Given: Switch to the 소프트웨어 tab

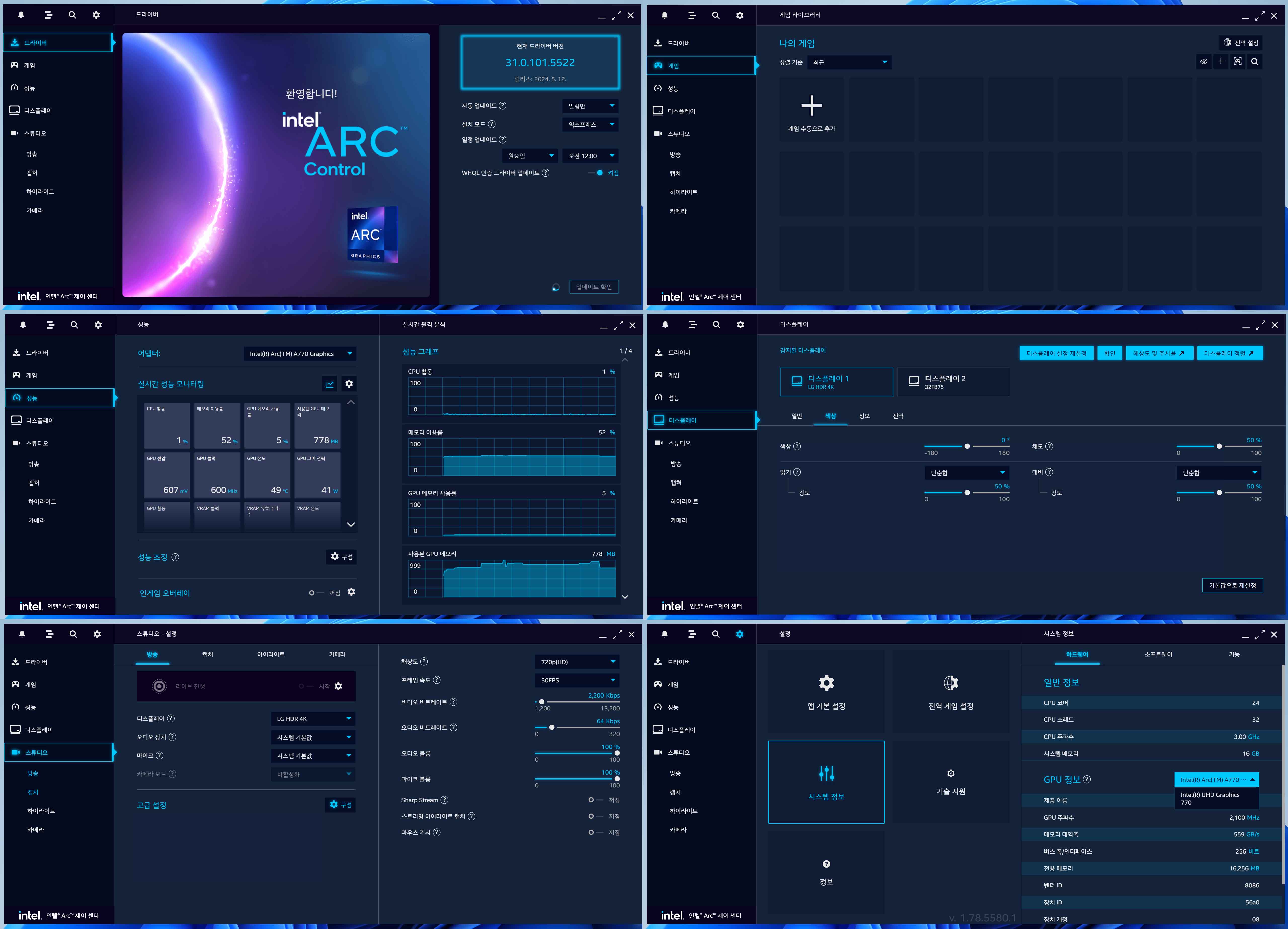Looking at the screenshot, I should 1158,654.
